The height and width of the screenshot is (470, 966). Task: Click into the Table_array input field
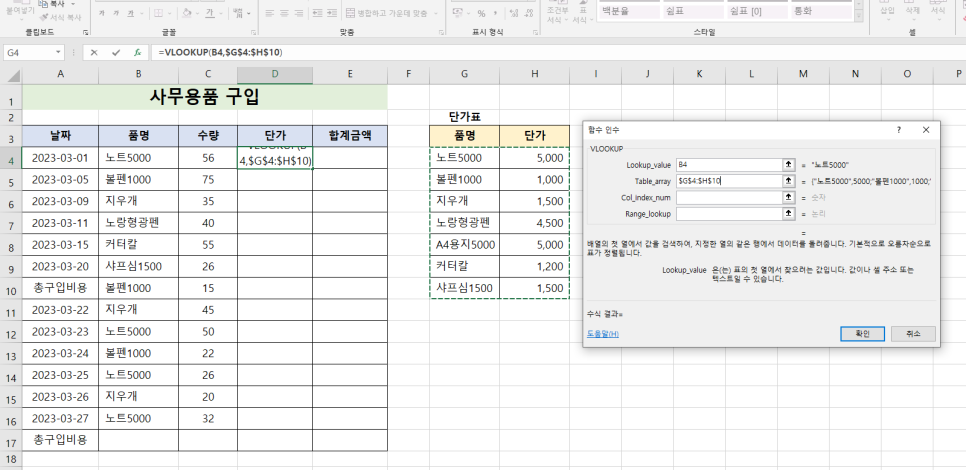(729, 181)
